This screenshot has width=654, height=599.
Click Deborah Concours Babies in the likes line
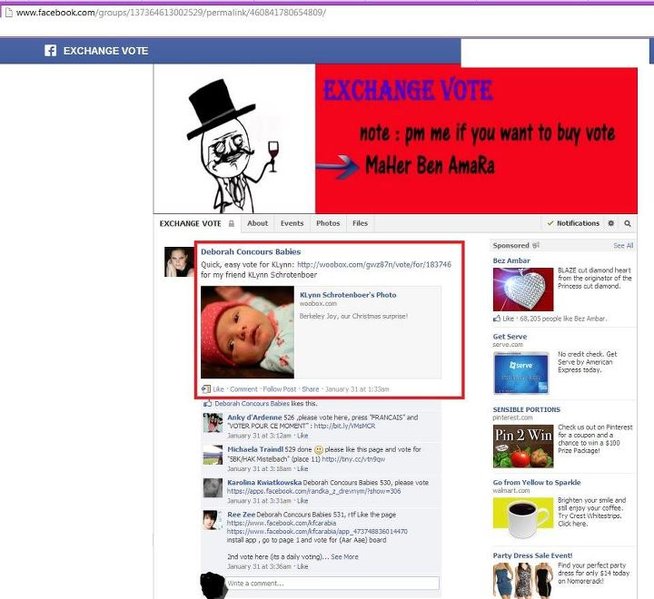252,403
